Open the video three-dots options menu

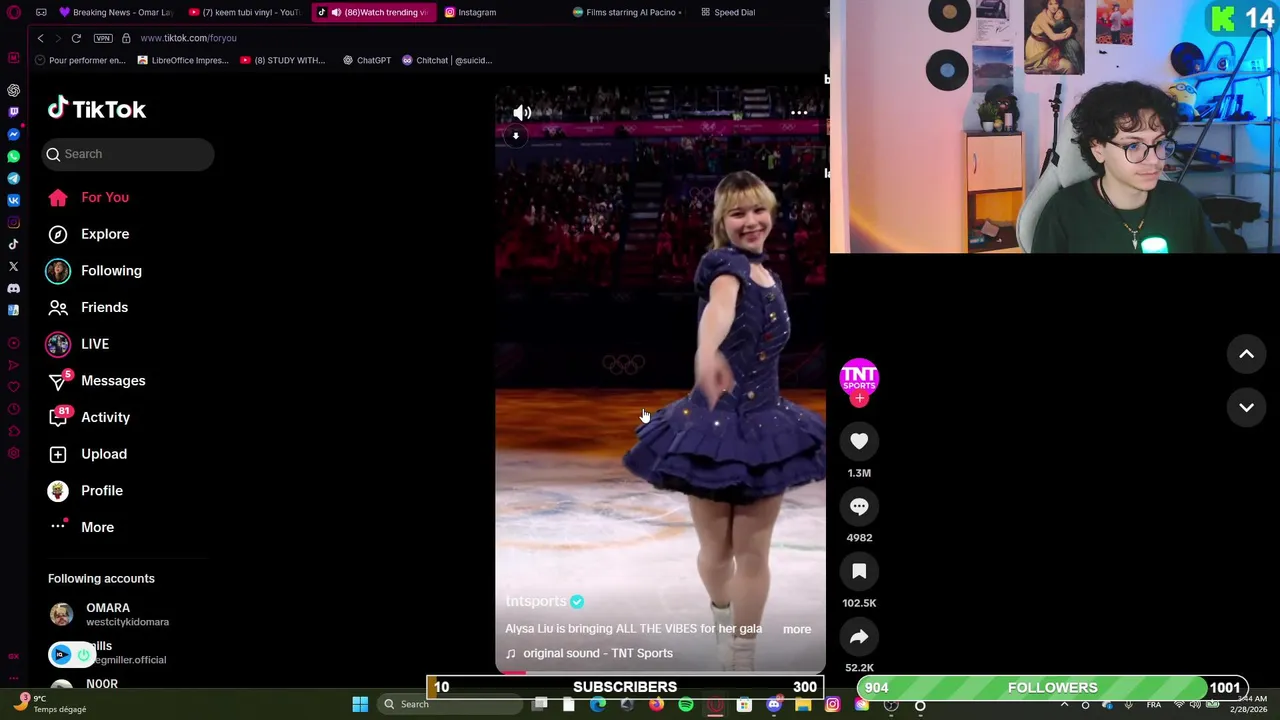click(x=799, y=113)
